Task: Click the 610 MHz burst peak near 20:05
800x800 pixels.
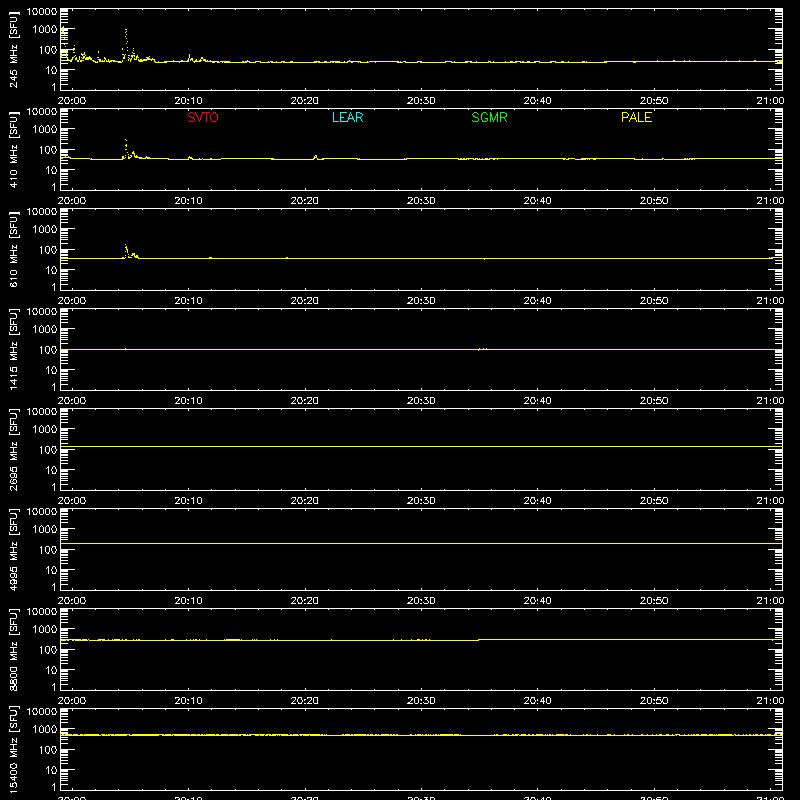Action: point(126,246)
